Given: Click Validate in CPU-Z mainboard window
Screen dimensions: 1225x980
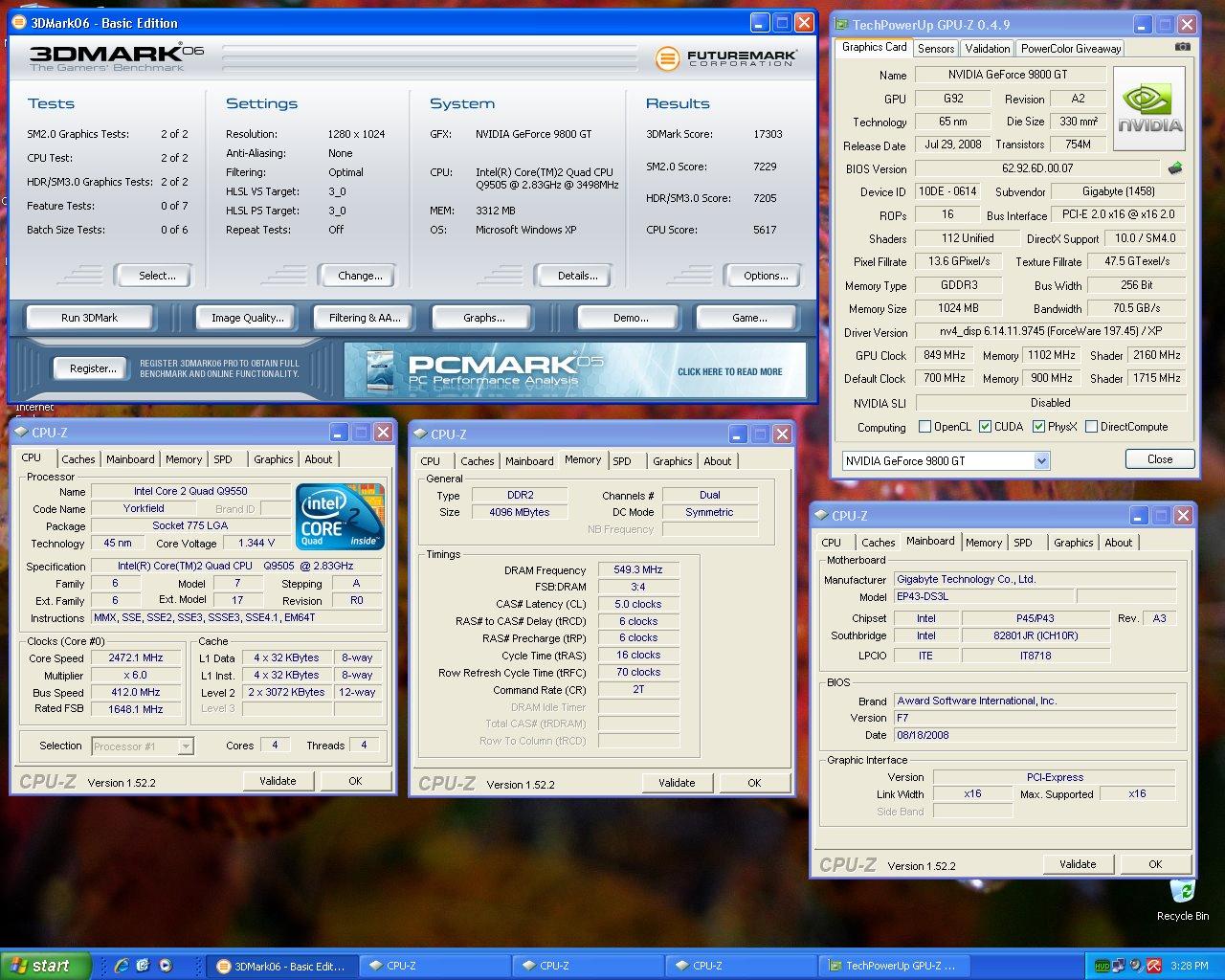Looking at the screenshot, I should (x=1078, y=864).
